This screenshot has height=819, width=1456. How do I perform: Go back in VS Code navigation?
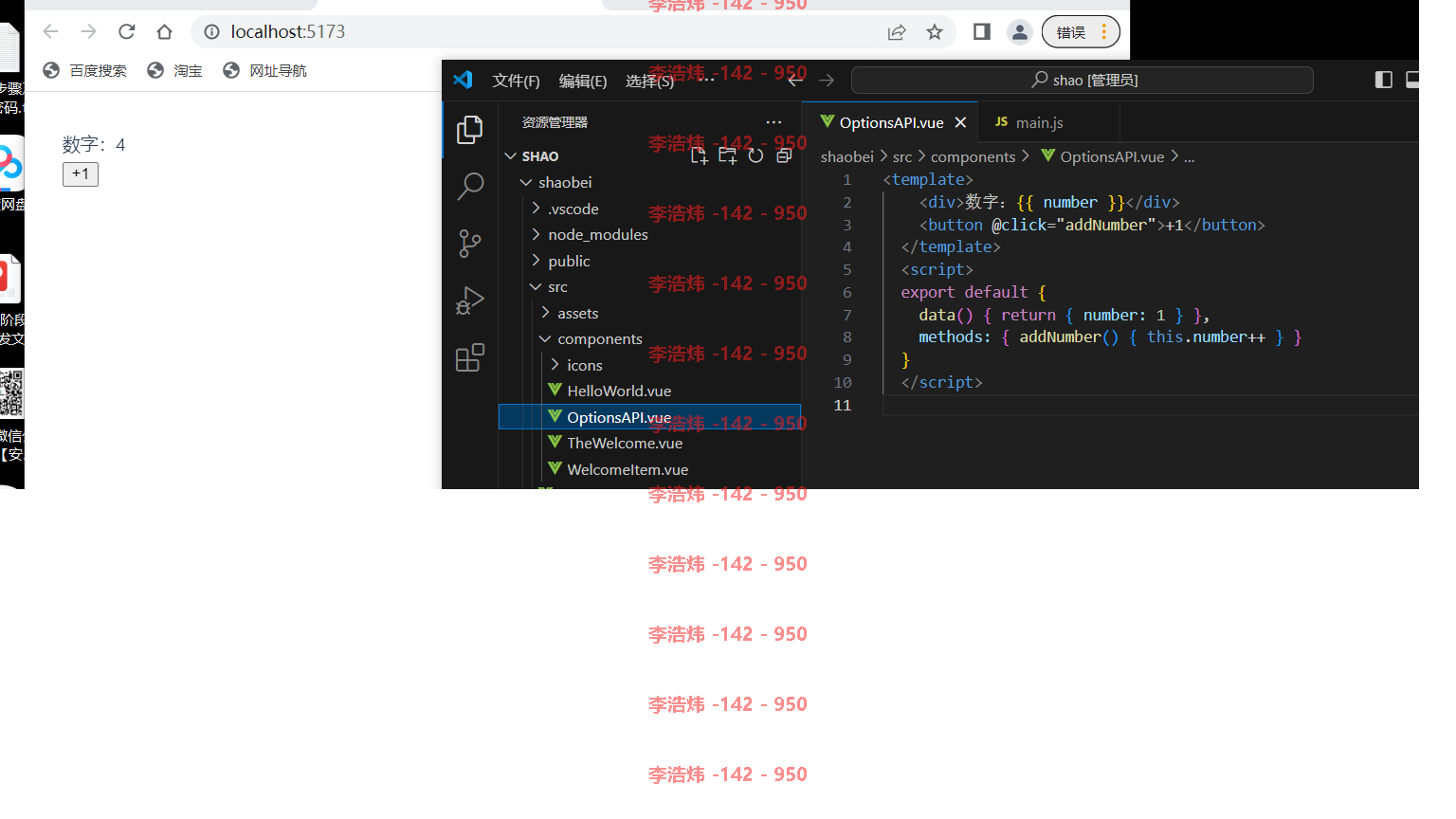pyautogui.click(x=795, y=81)
